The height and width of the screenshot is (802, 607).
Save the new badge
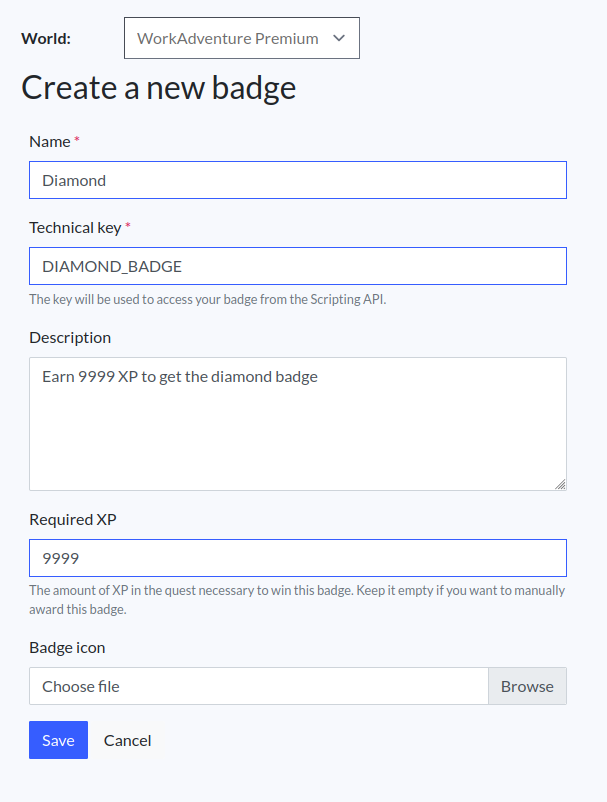58,740
